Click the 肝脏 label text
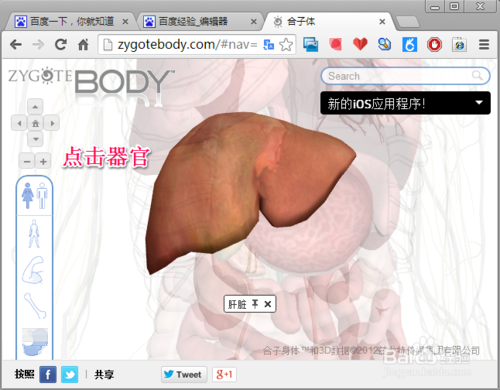Viewport: 500px width, 390px height. click(x=237, y=304)
